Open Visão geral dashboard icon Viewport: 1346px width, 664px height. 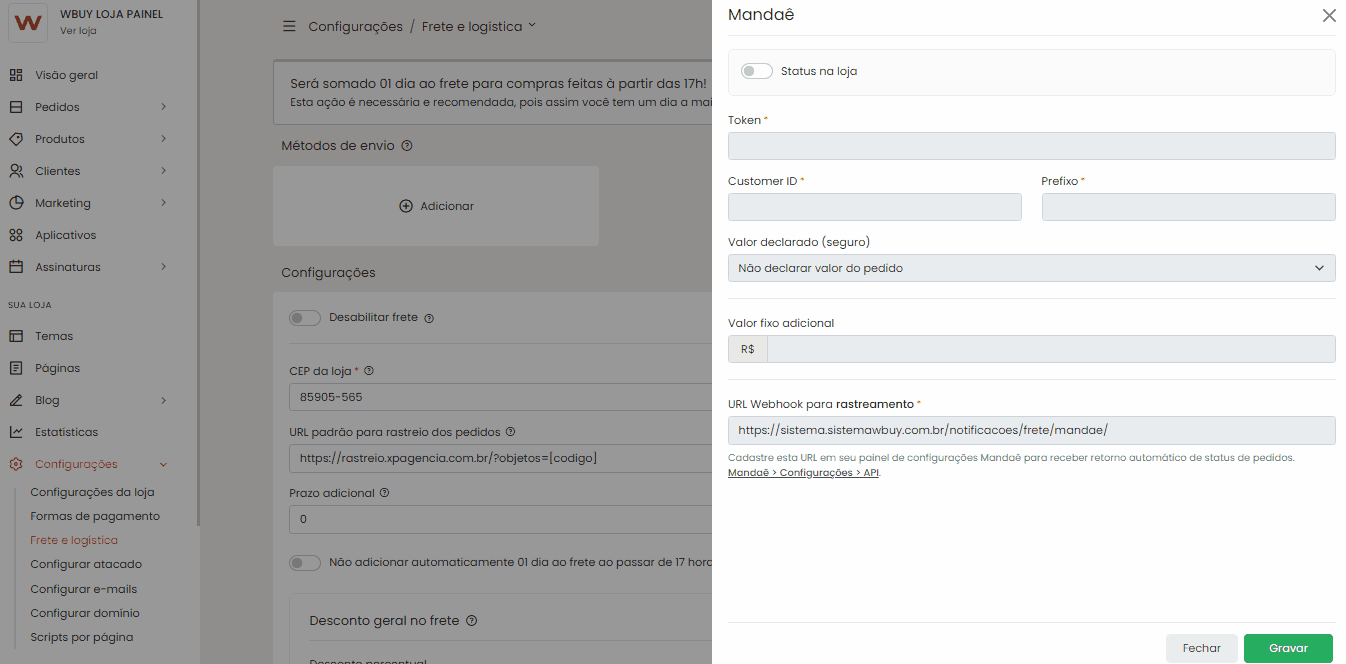point(16,75)
